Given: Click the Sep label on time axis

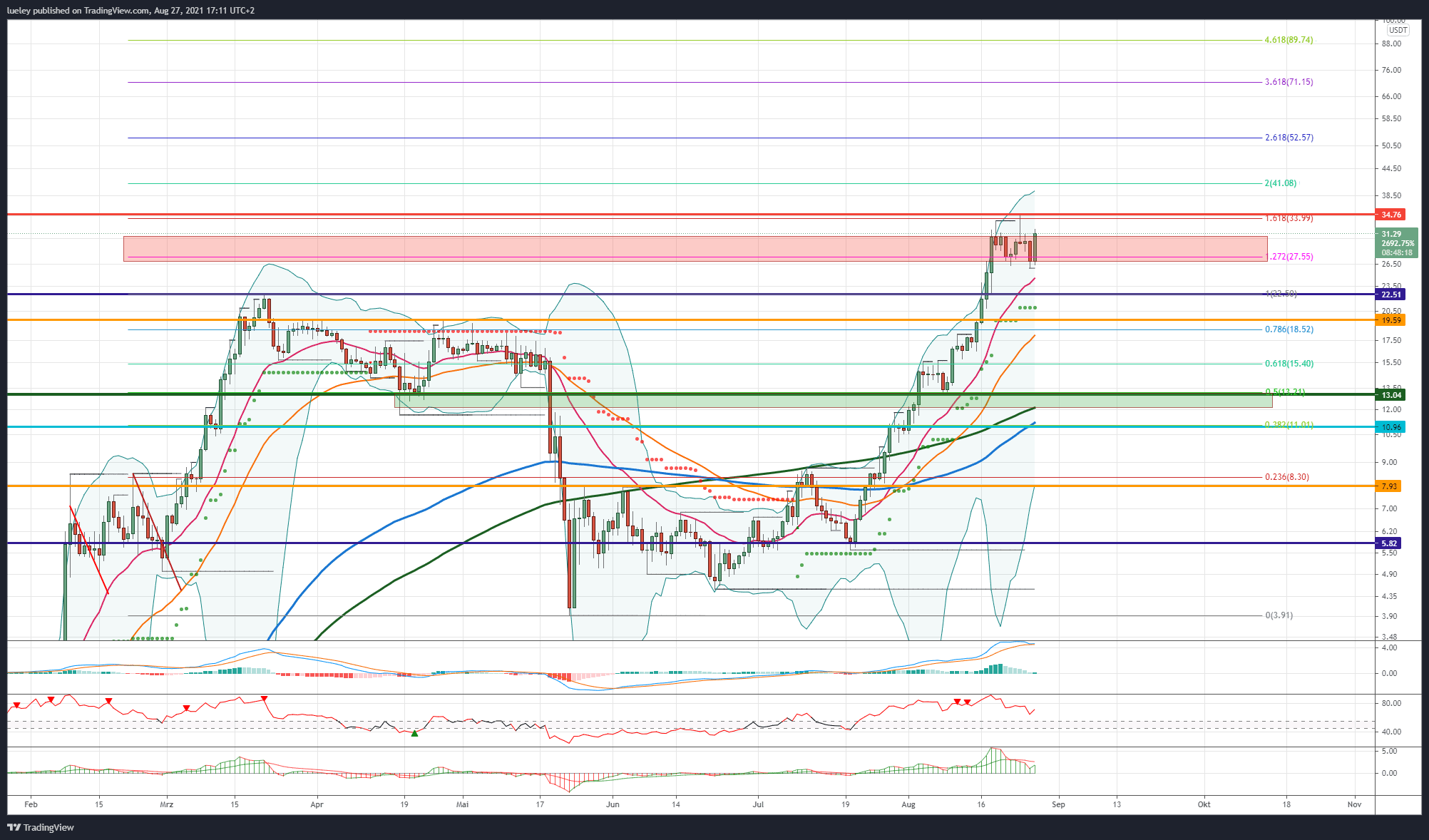Looking at the screenshot, I should coord(1058,804).
